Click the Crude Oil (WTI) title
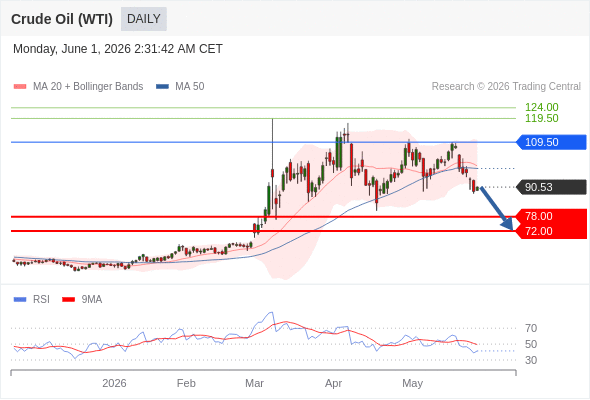This screenshot has height=400, width=590. (x=62, y=19)
